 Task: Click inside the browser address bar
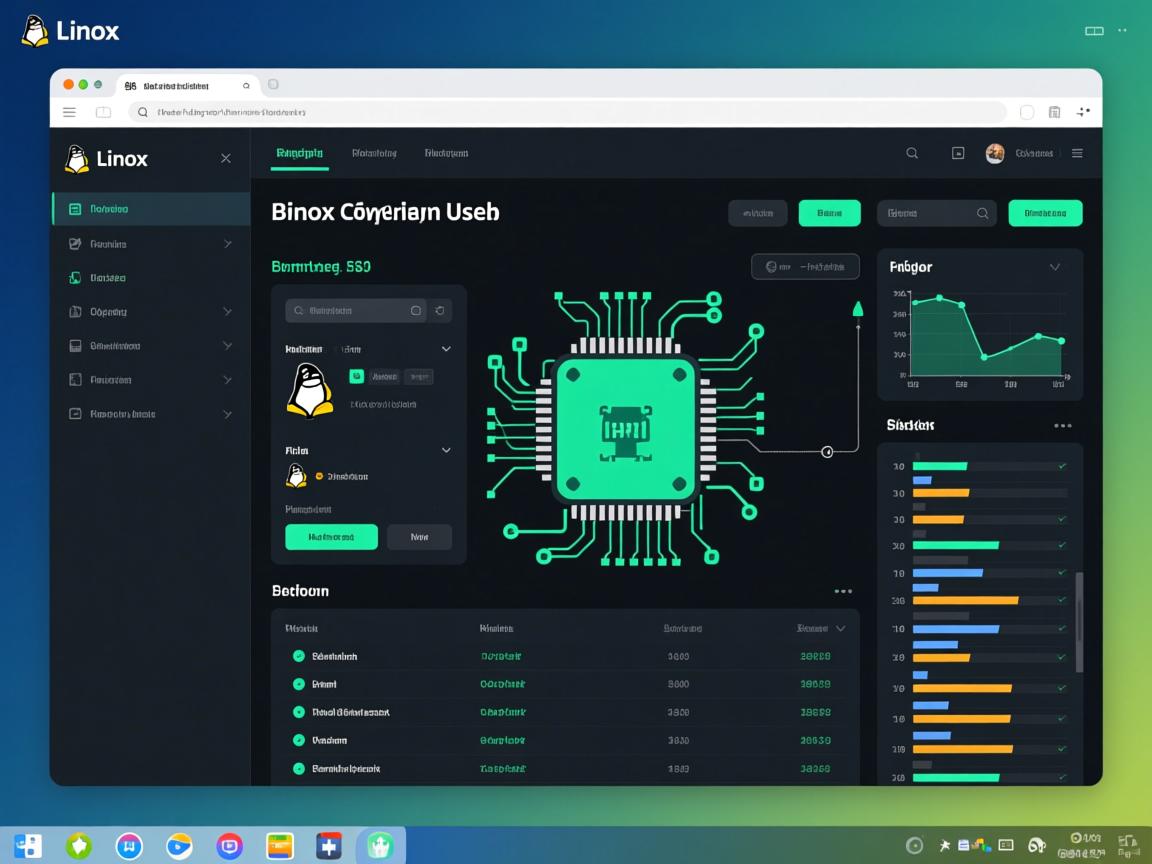coord(570,112)
